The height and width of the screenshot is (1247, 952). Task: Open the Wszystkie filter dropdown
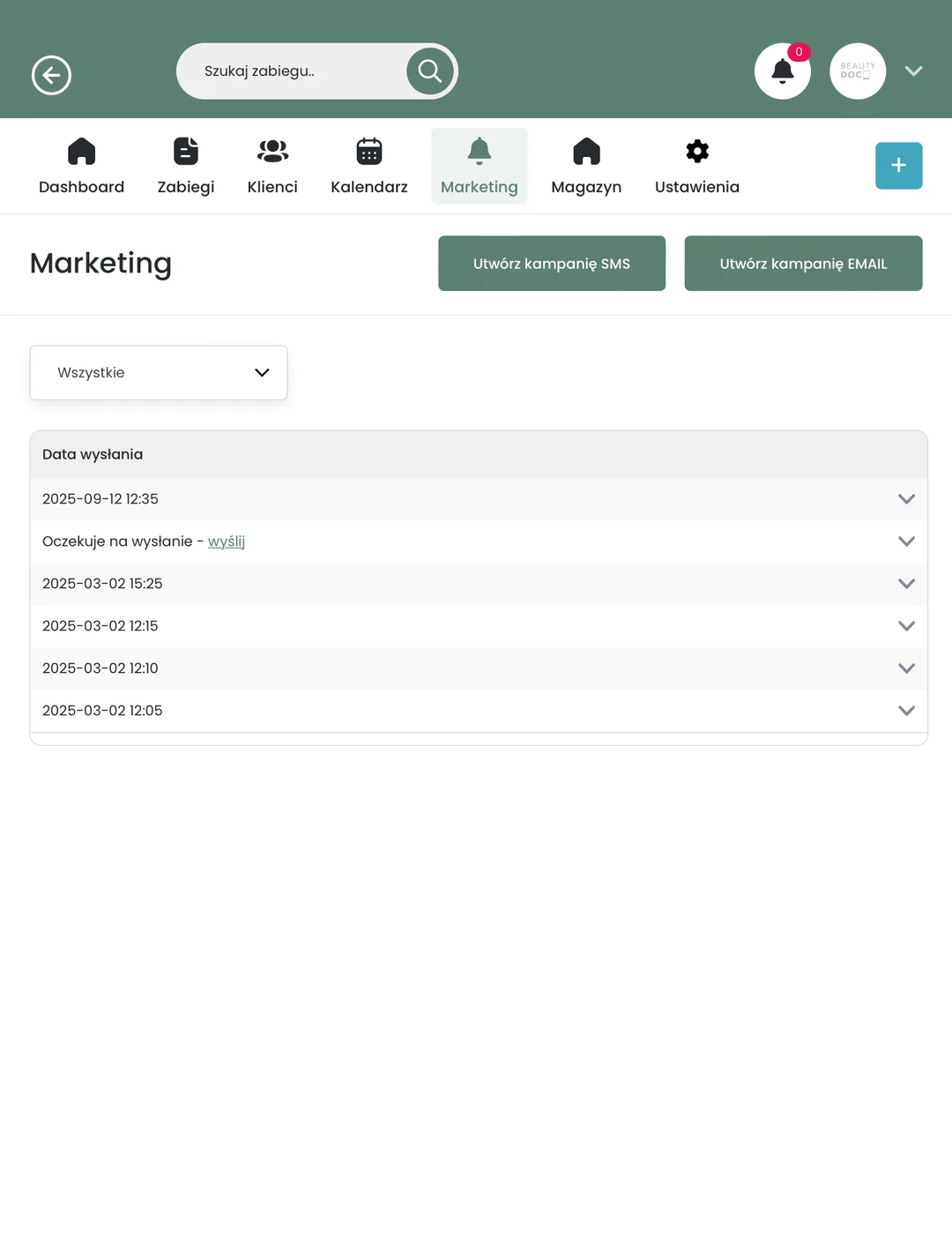[x=159, y=373]
